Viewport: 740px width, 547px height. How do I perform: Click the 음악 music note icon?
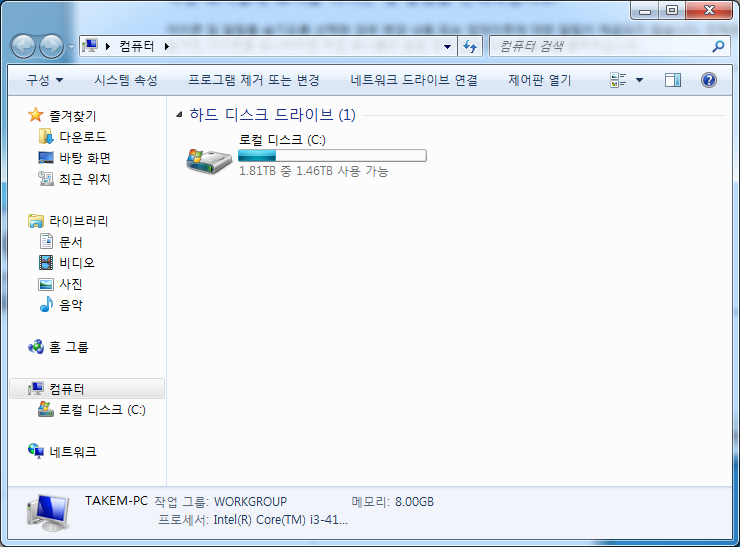pos(46,304)
